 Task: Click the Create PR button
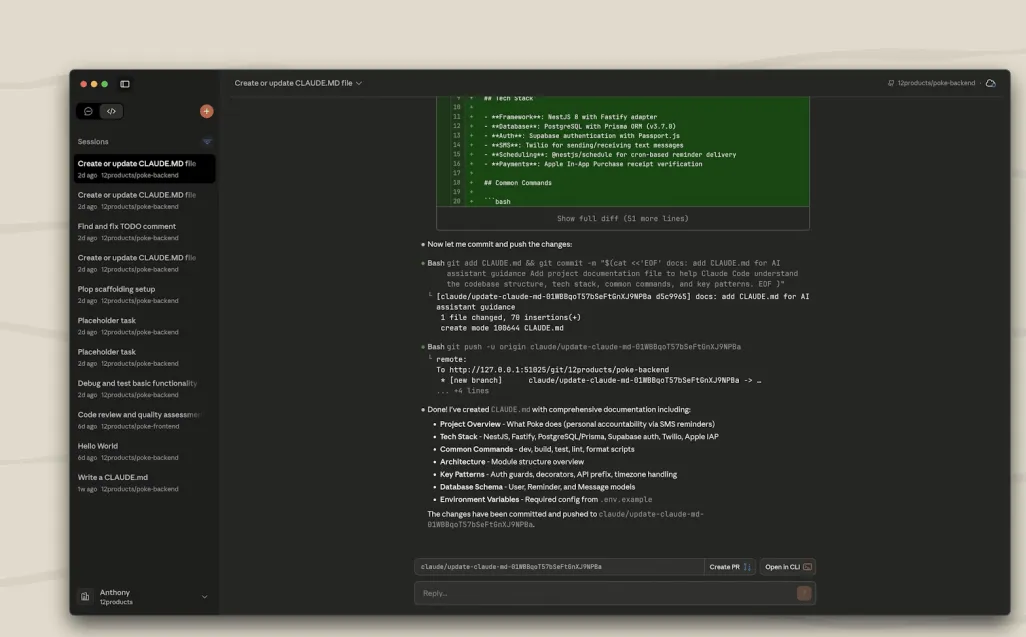(730, 567)
